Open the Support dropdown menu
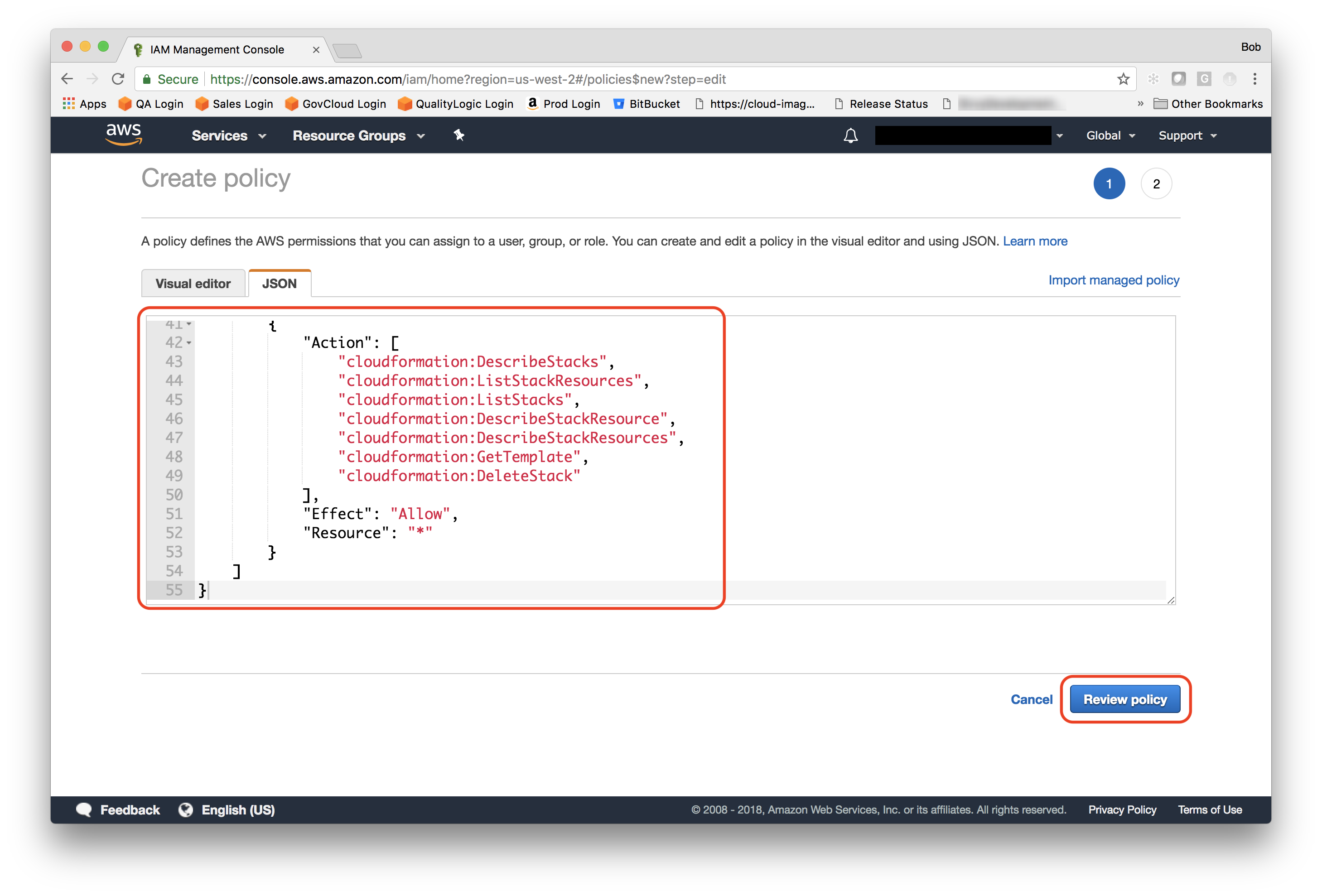1322x896 pixels. [1188, 135]
